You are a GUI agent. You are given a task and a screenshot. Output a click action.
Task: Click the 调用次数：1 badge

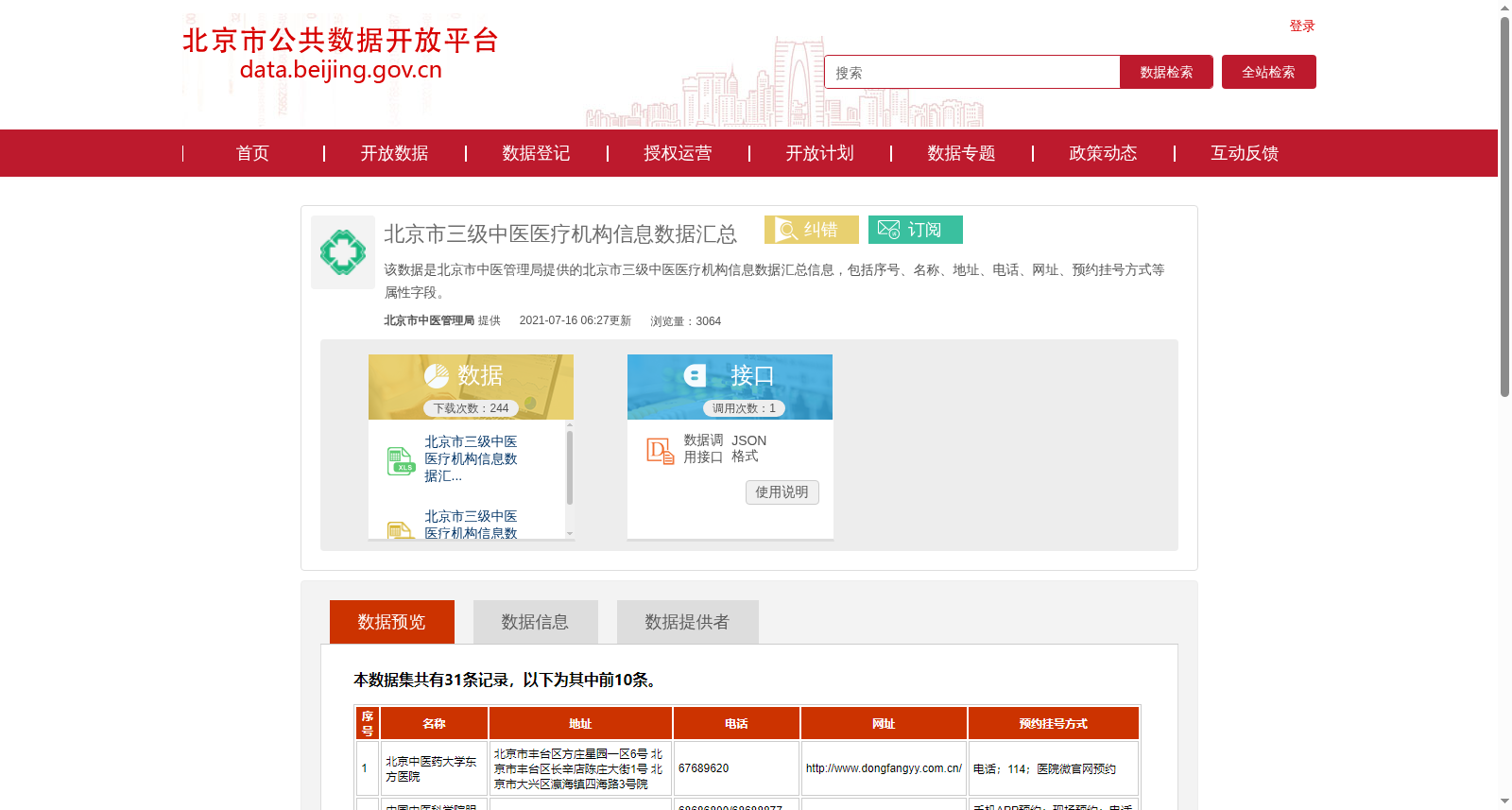click(744, 408)
